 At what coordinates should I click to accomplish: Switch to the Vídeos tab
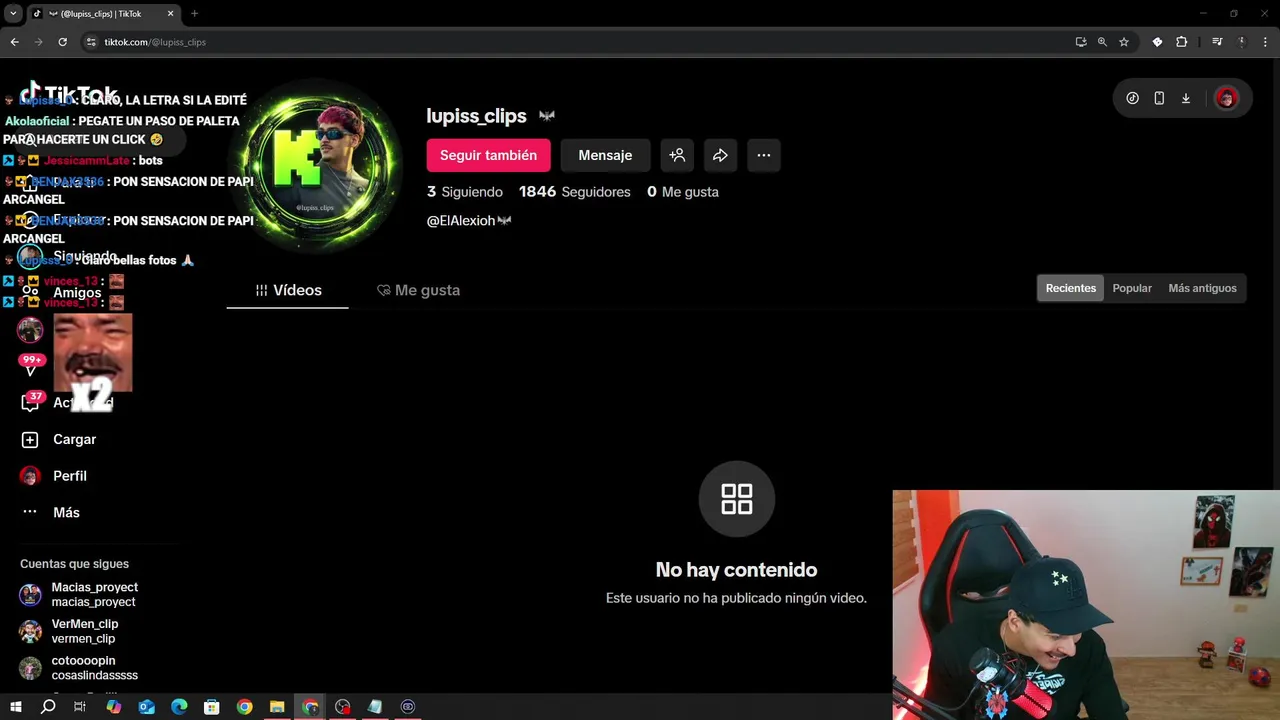(x=288, y=290)
